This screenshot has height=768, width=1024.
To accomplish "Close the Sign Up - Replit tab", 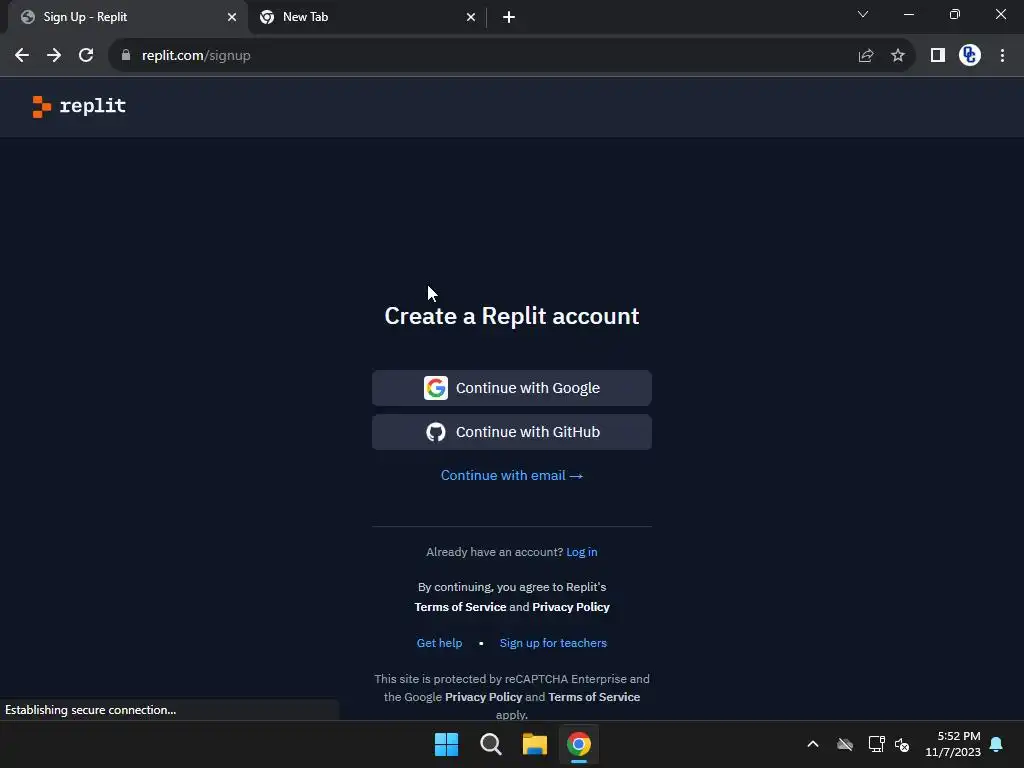I will tap(232, 17).
